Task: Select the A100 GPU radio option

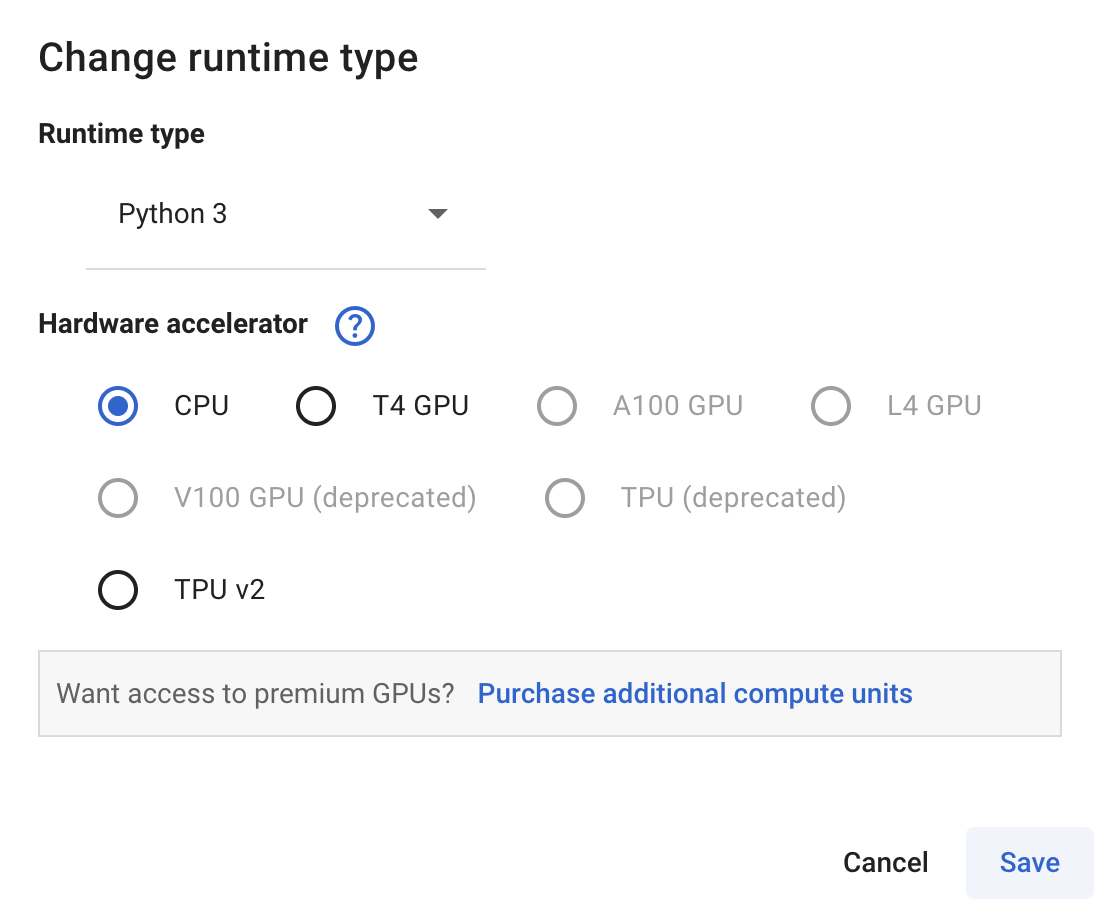Action: click(x=557, y=406)
